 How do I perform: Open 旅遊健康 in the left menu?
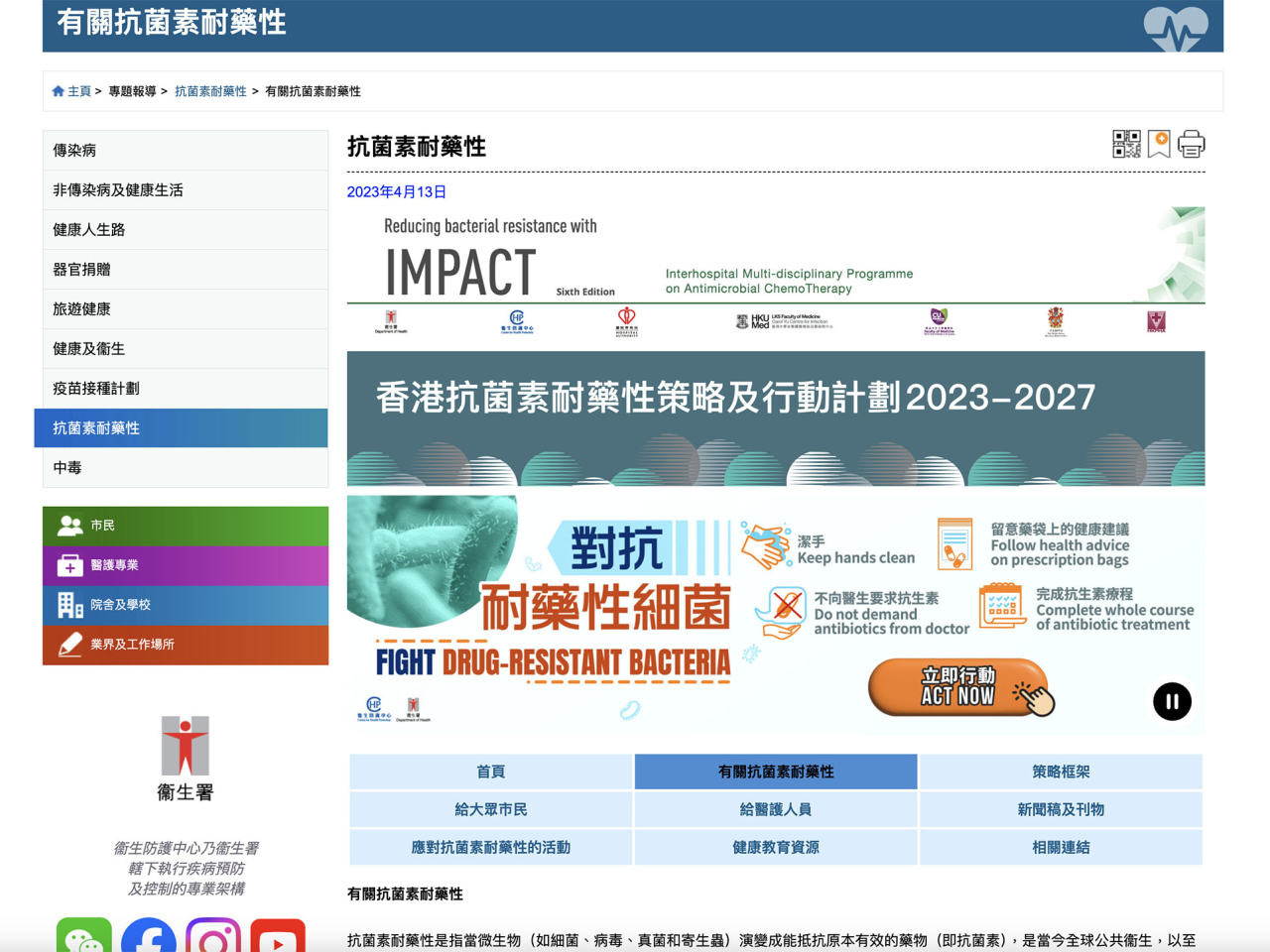(x=185, y=308)
